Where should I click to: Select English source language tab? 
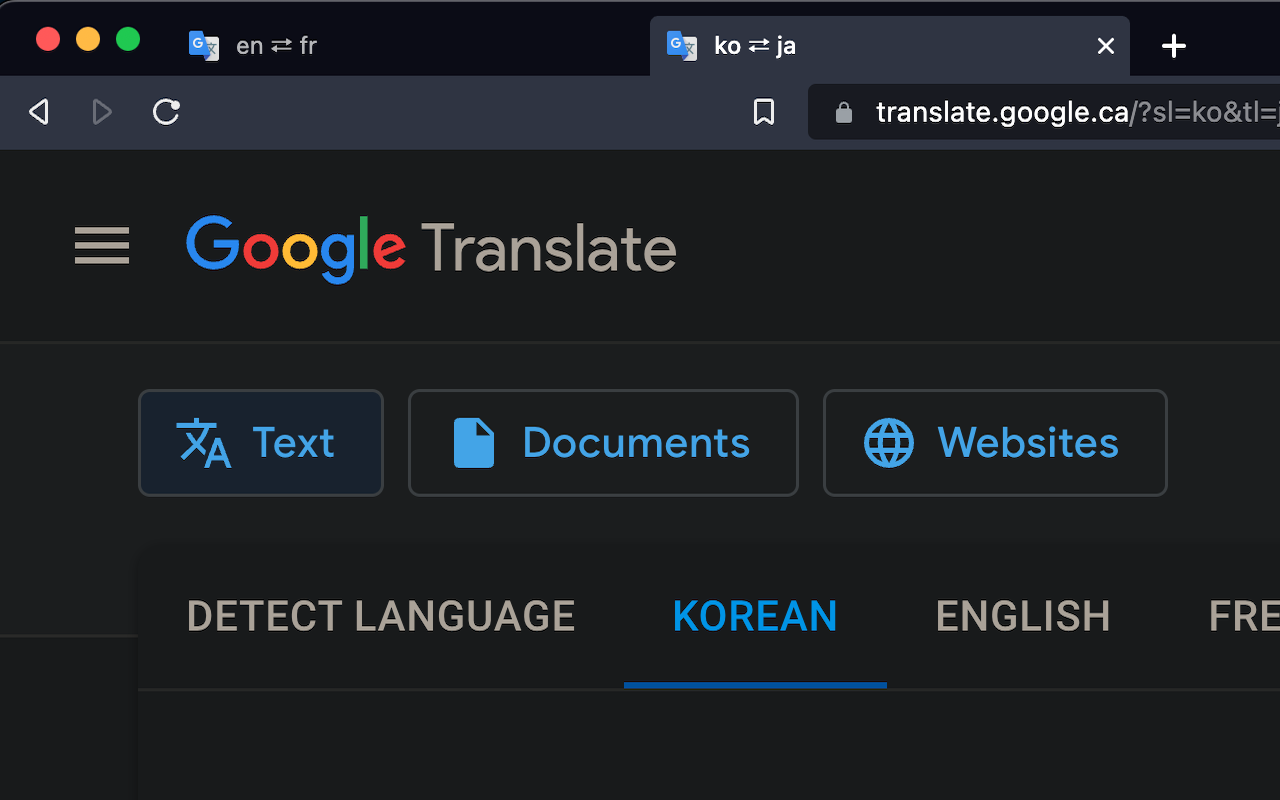[1023, 617]
